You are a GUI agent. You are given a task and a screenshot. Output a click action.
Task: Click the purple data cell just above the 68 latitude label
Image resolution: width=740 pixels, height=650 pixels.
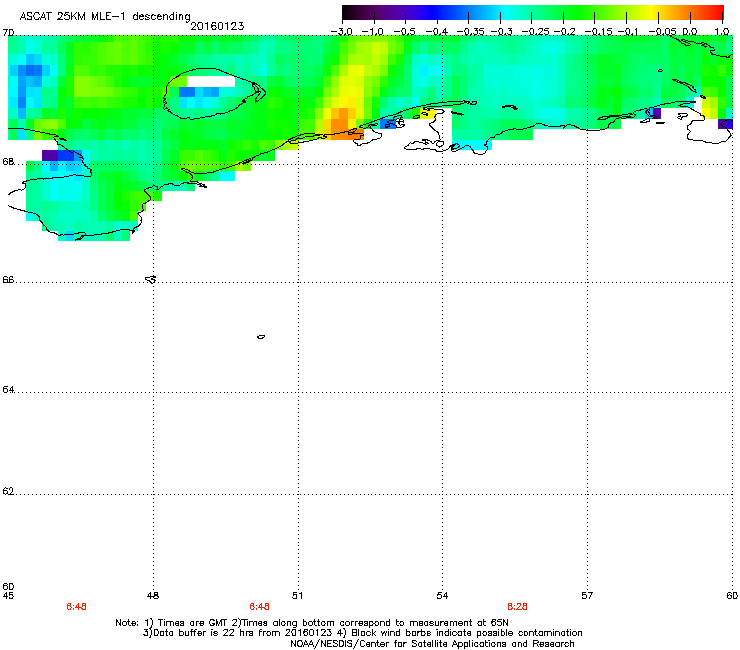[x=50, y=155]
